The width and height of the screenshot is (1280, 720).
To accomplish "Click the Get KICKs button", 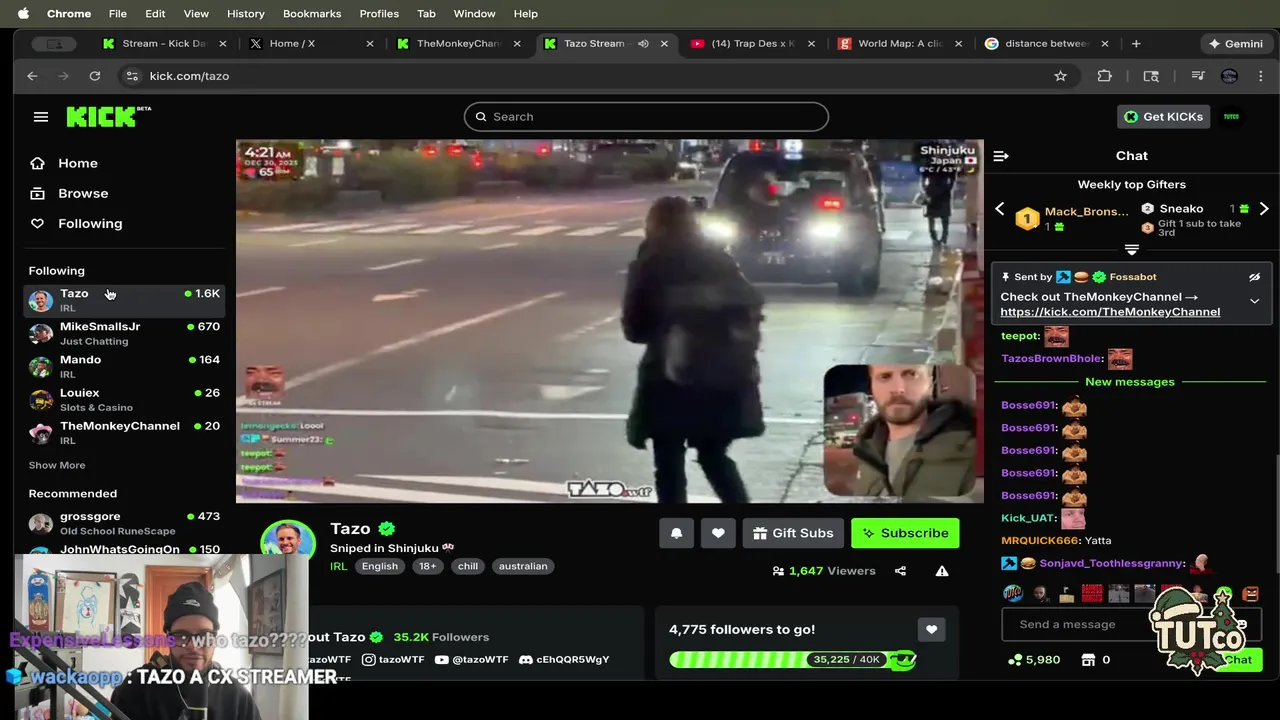I will point(1161,116).
